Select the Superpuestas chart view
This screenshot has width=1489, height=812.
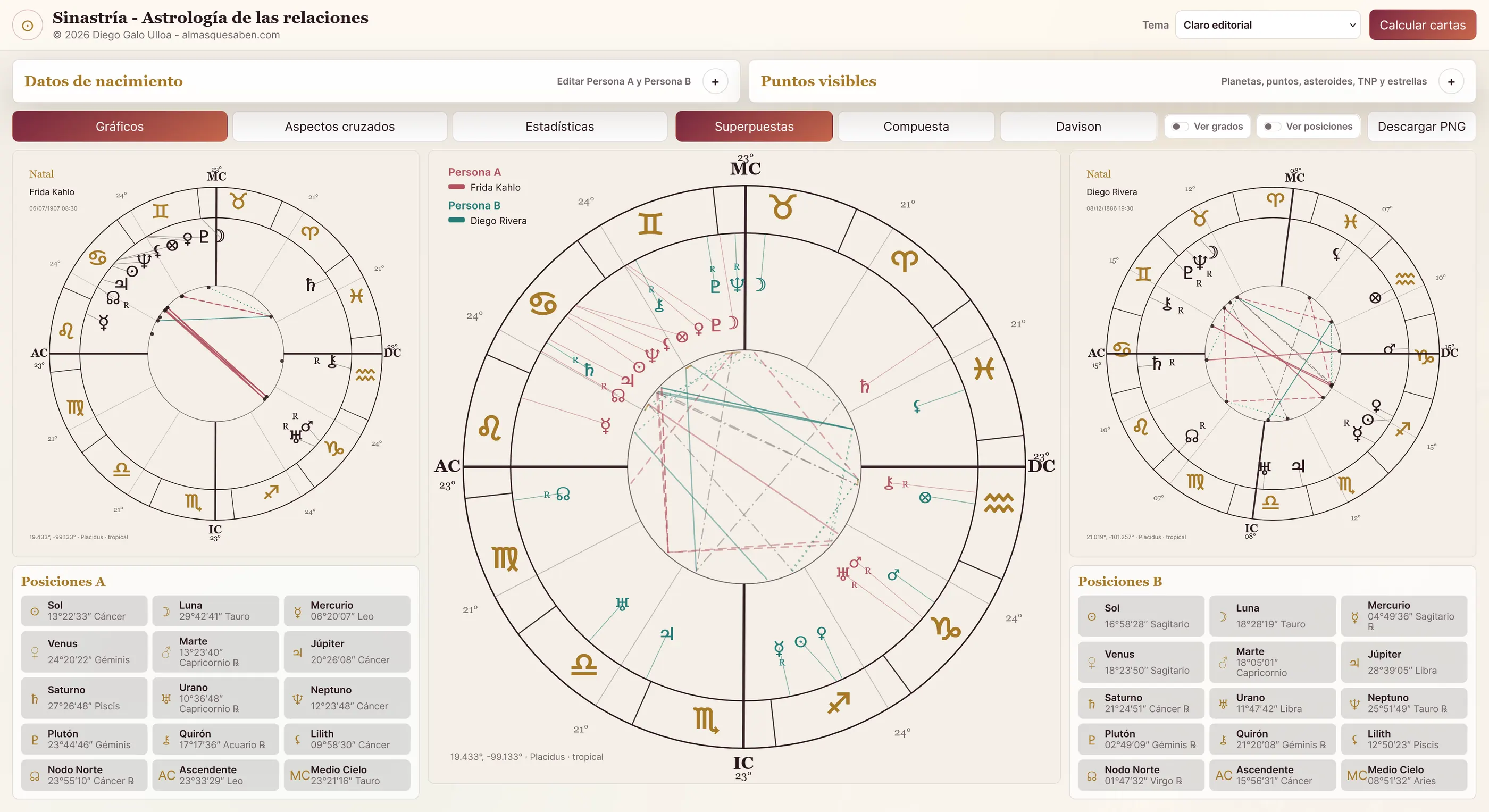[754, 127]
